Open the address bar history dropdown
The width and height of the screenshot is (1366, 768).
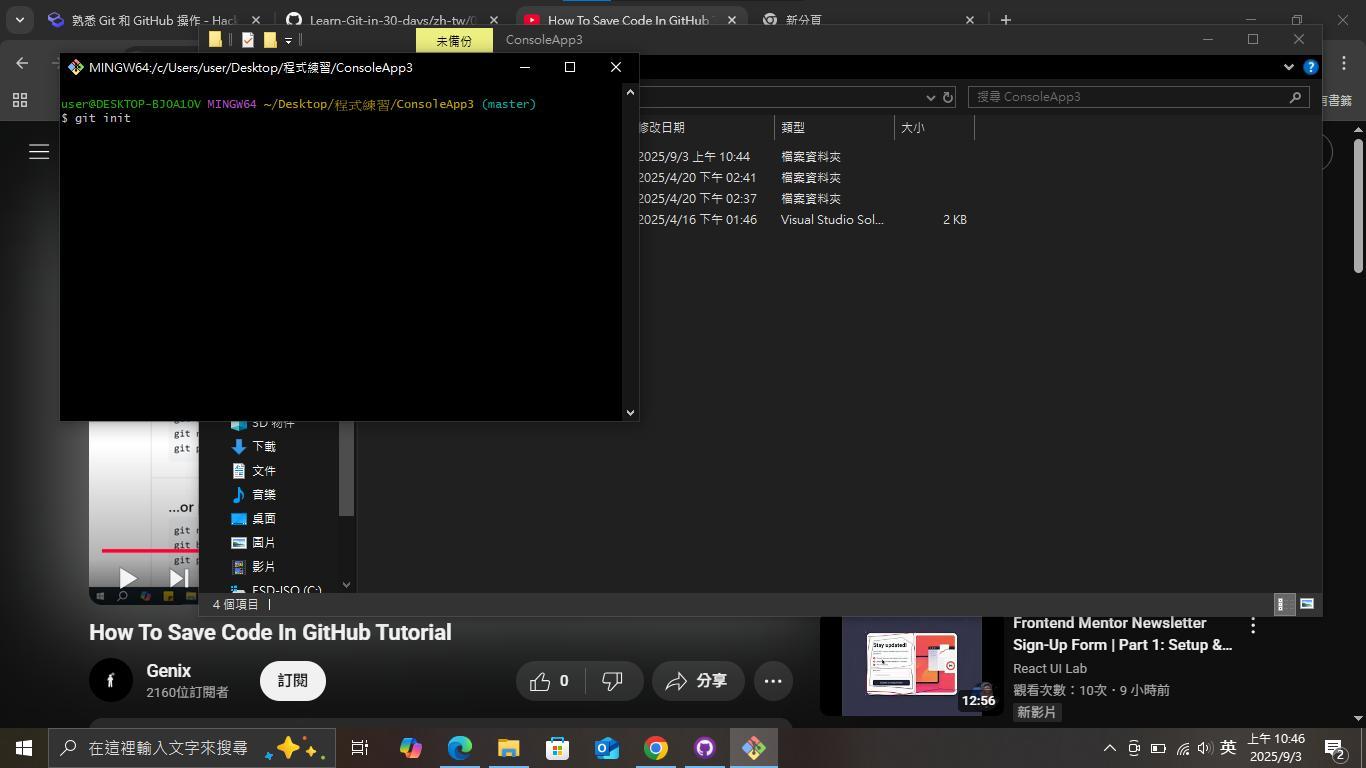(x=931, y=97)
